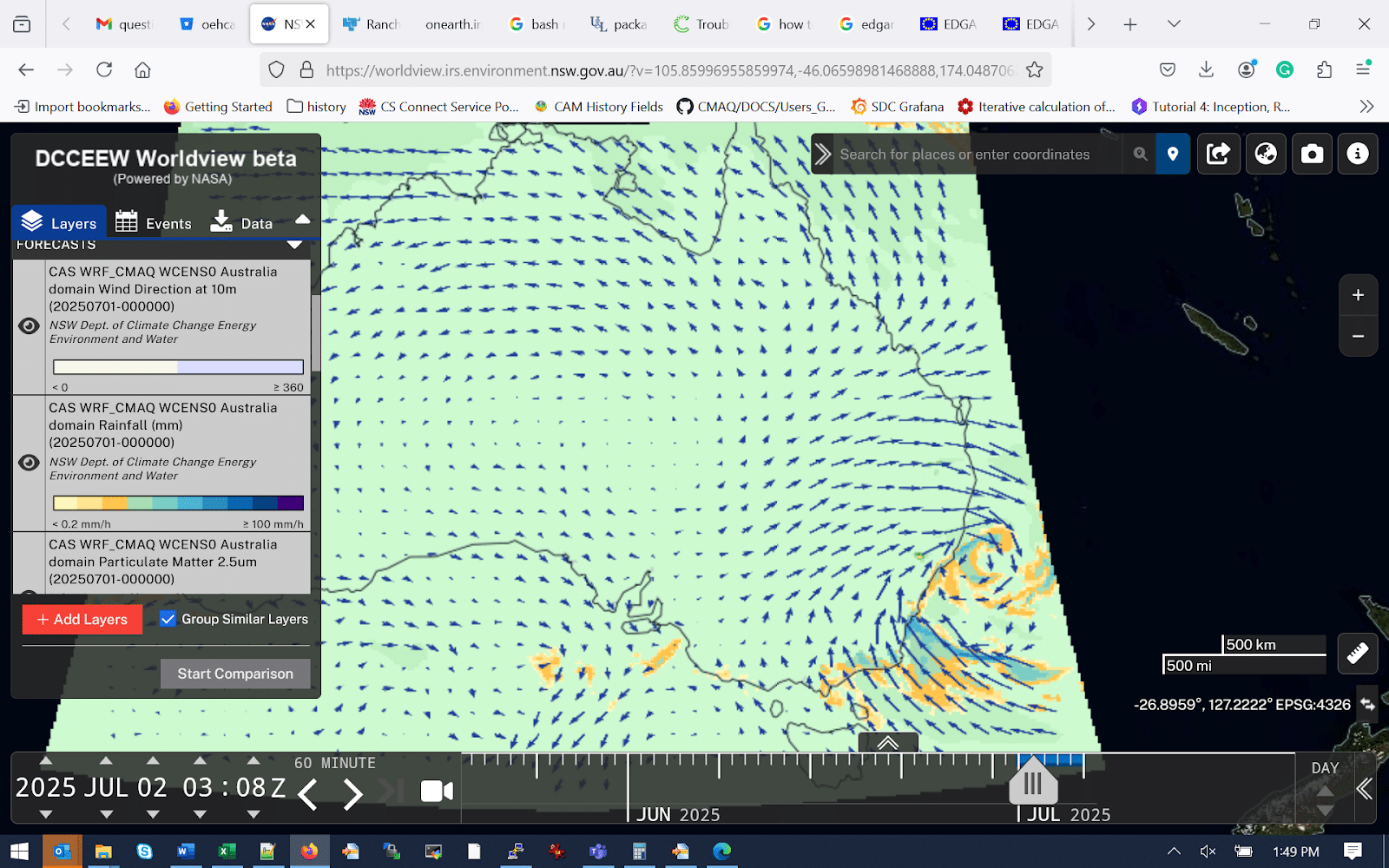Step forward one time interval

tap(352, 794)
